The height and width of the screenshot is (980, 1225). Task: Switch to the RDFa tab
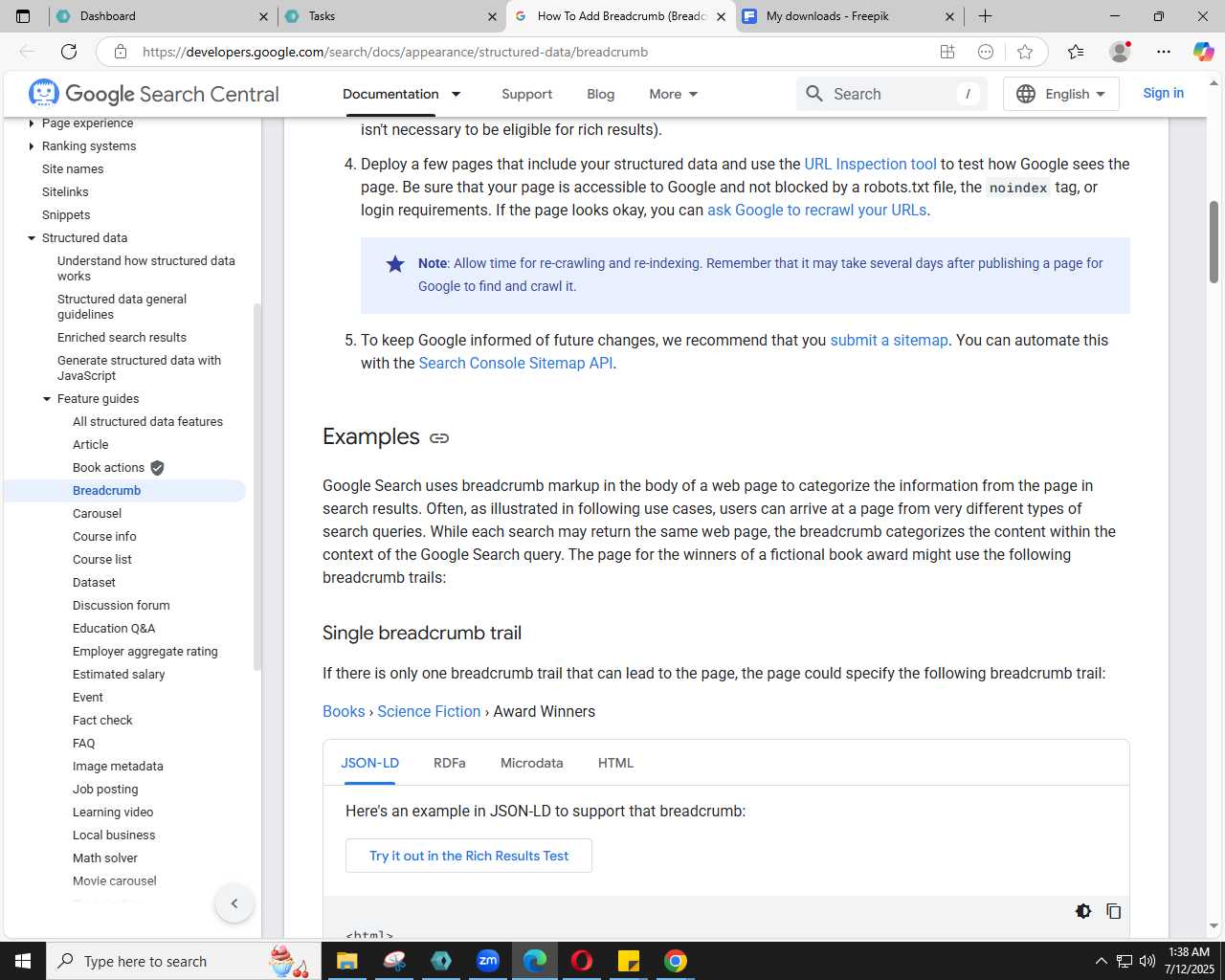[450, 763]
